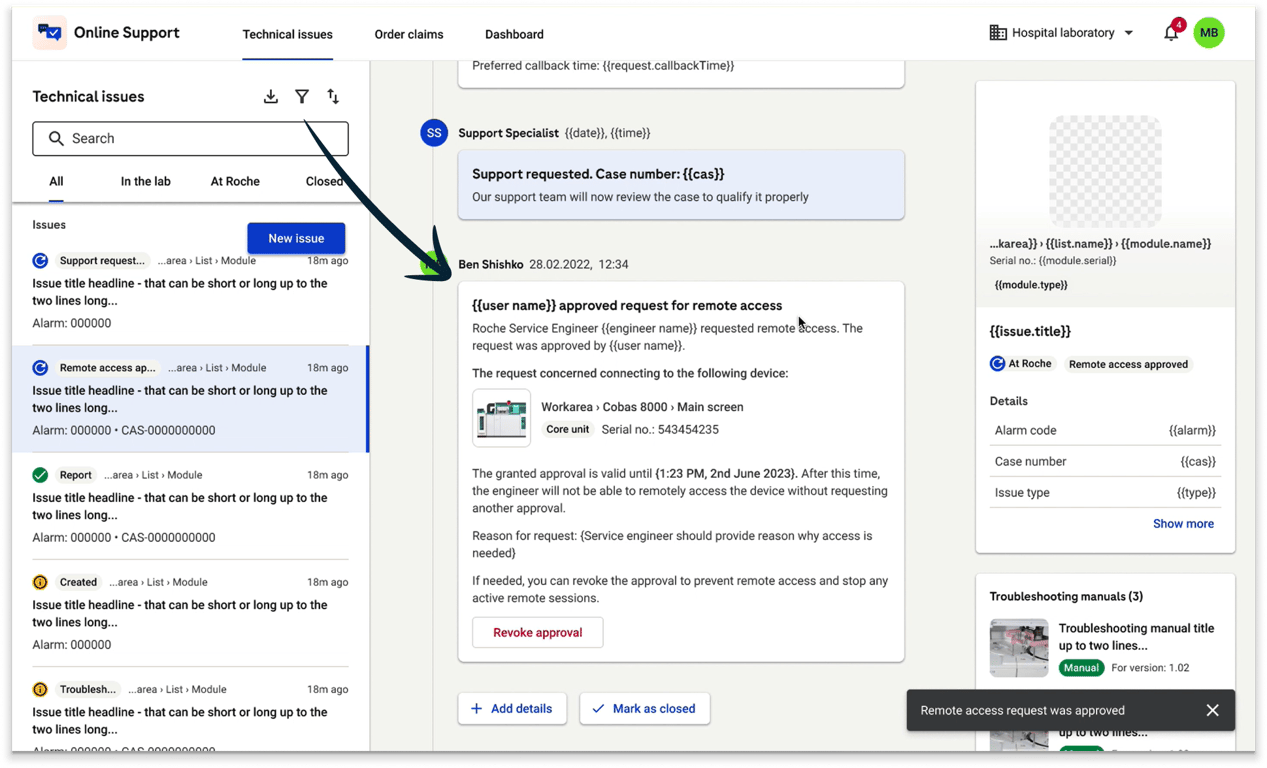Click the Ben Shishko author name
The width and height of the screenshot is (1267, 768).
(x=490, y=265)
